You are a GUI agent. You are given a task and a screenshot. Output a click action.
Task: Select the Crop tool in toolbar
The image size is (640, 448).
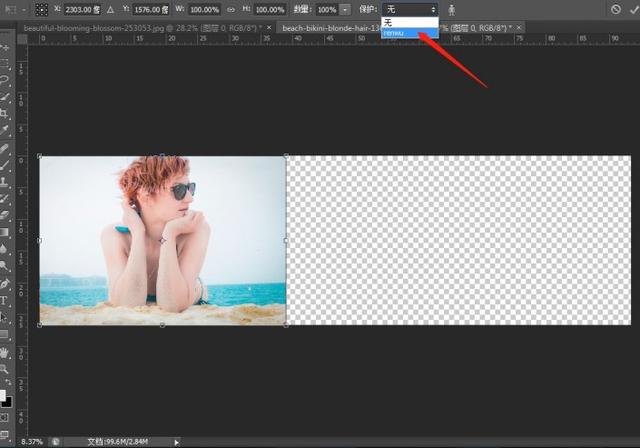point(5,113)
